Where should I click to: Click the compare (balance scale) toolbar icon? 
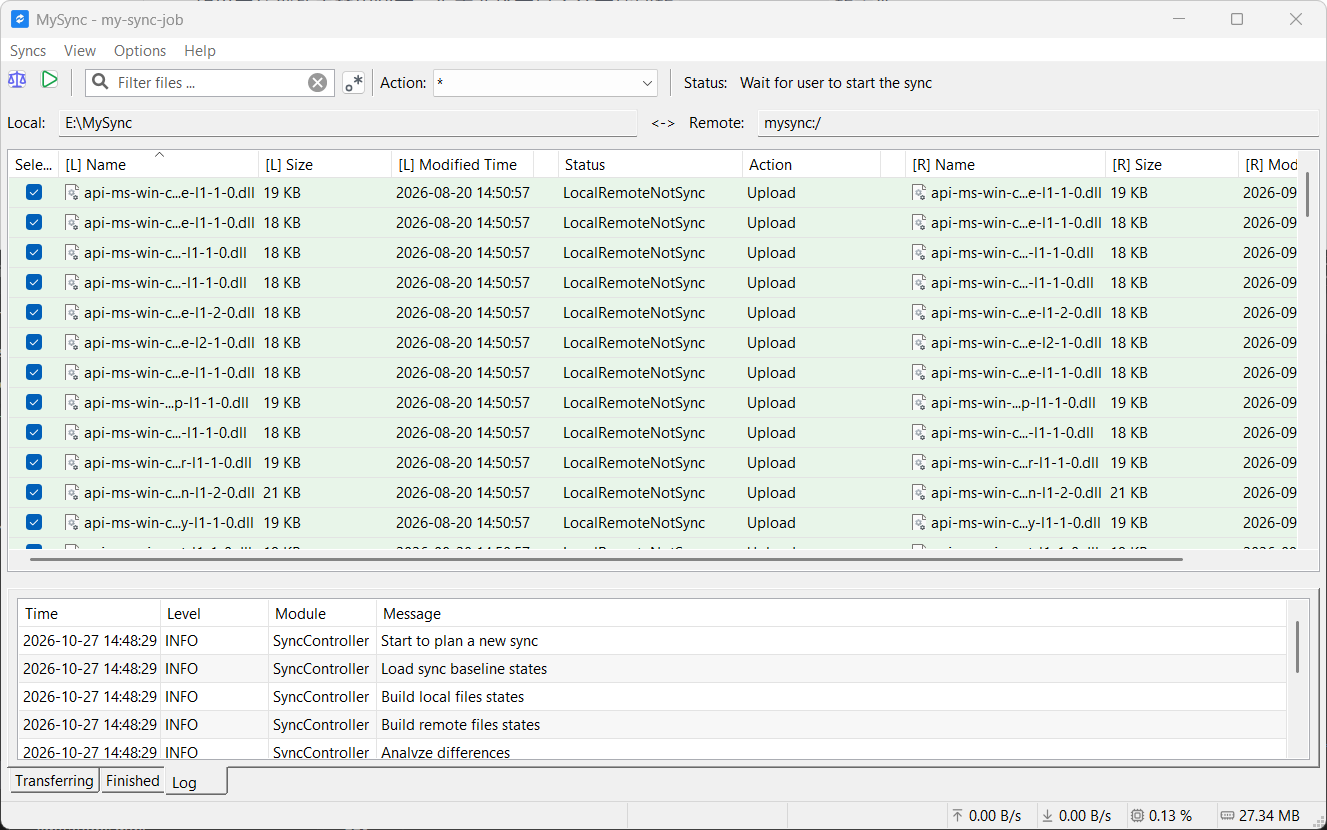pos(17,81)
